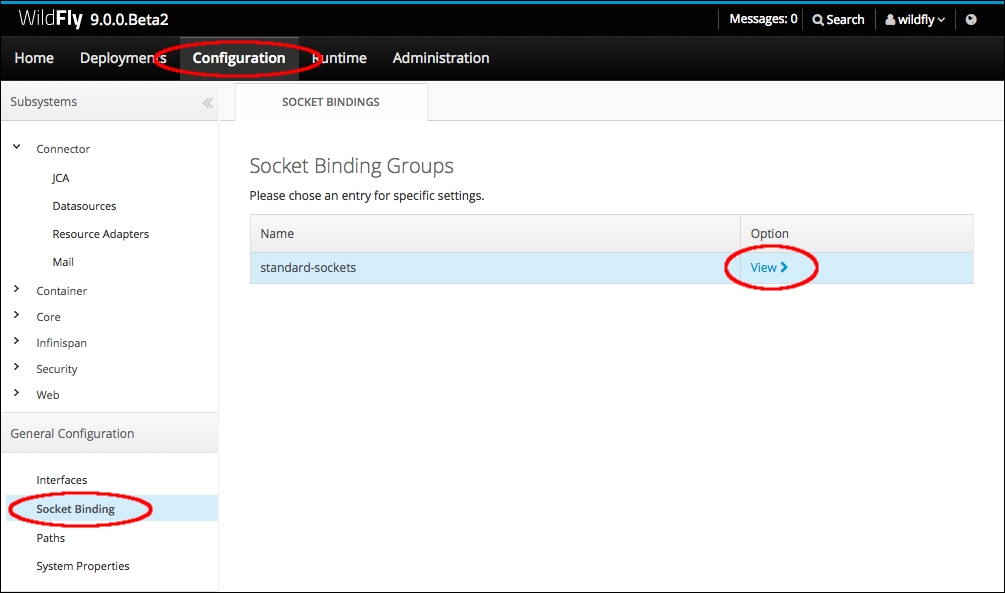Collapse the Subsystems sidebar with double-chevron icon

coord(207,102)
